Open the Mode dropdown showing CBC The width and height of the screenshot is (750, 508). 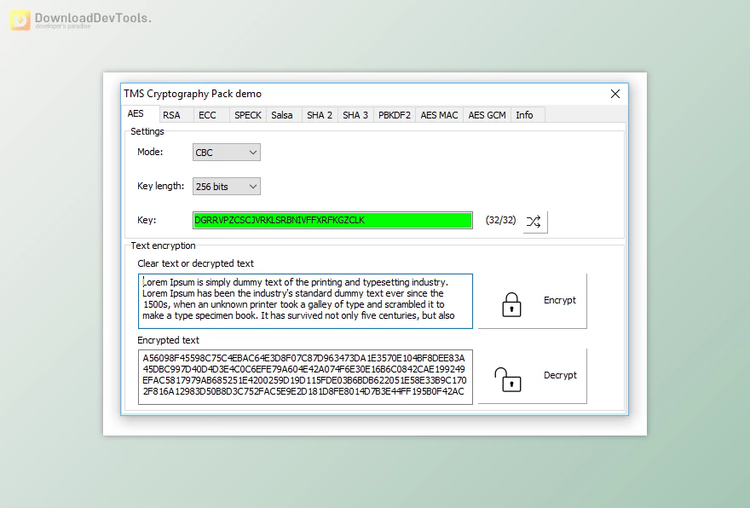pos(226,152)
